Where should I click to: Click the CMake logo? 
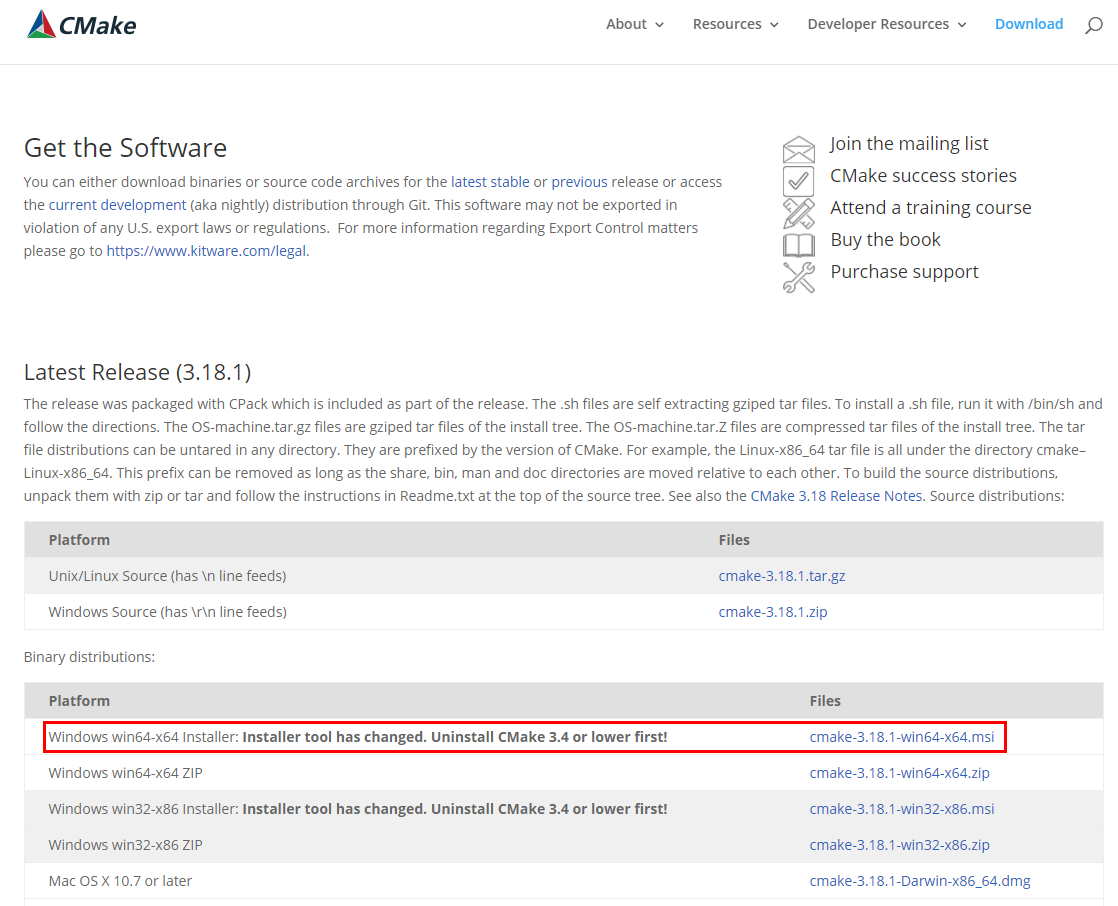coord(81,24)
